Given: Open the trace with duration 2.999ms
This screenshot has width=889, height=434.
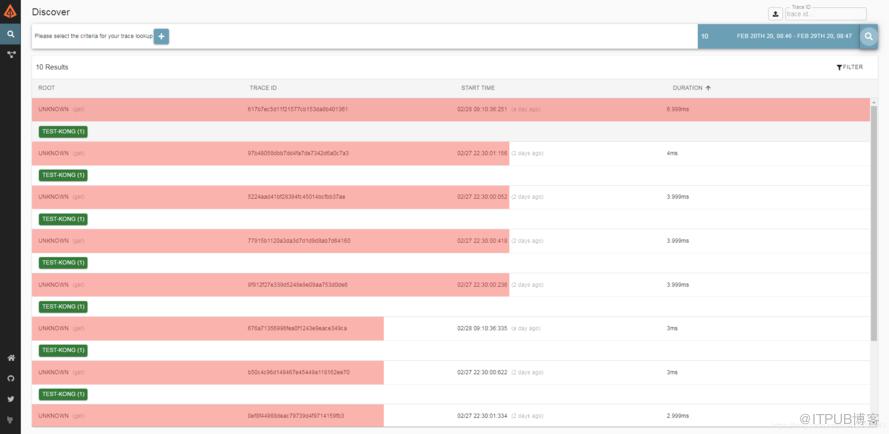Looking at the screenshot, I should (x=451, y=416).
